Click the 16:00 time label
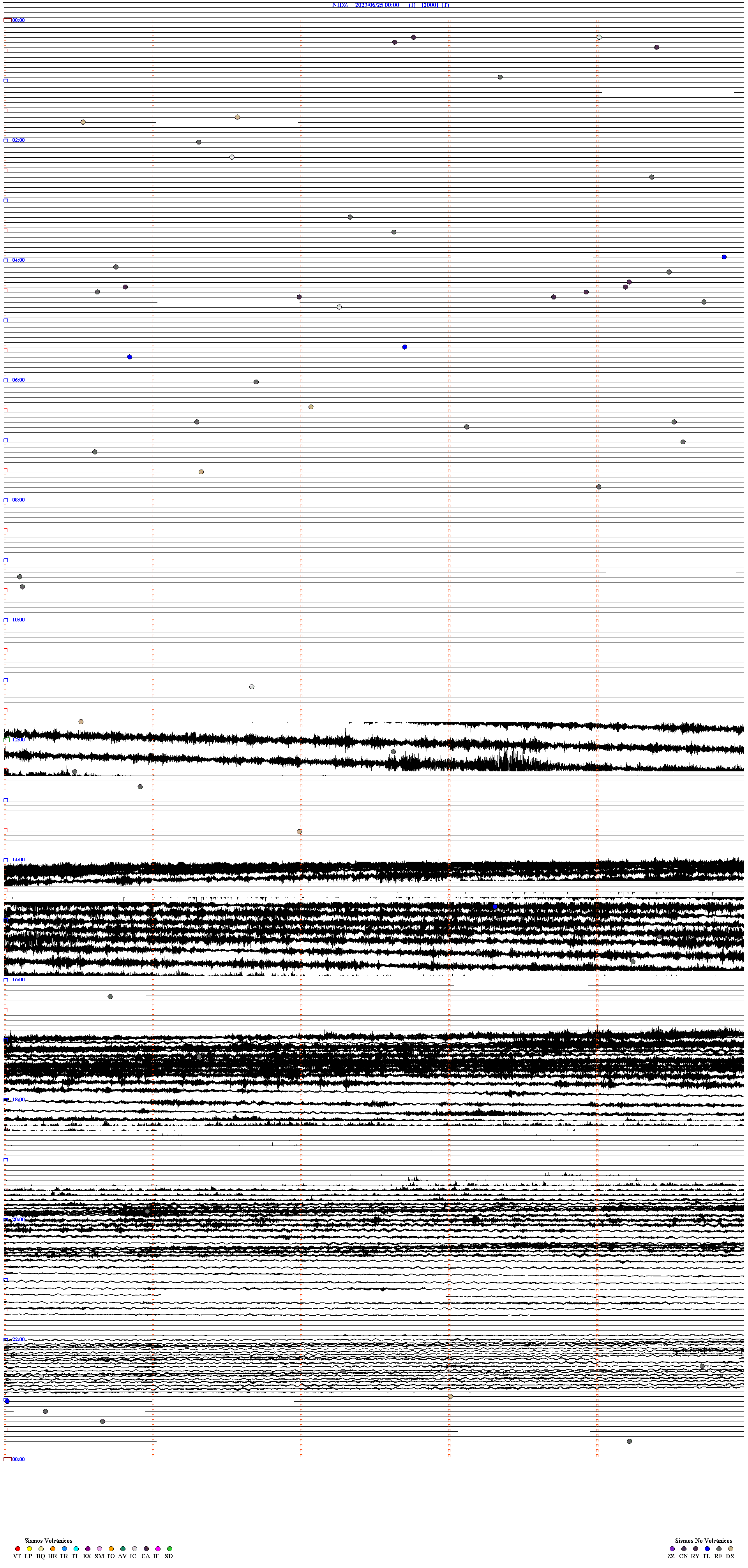748x1568 pixels. point(18,979)
